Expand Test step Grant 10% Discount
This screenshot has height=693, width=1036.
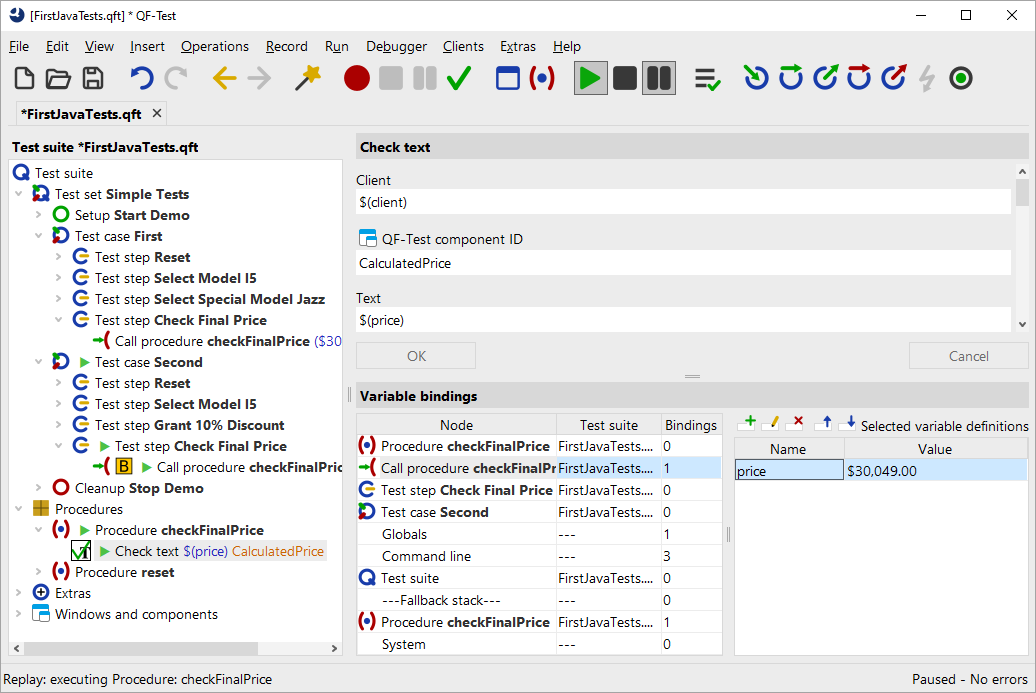[58, 425]
